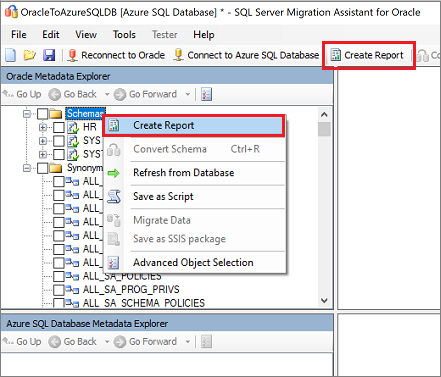Click object selection icon in Azure explorer toolbar
Screen dimensions: 441x377
pyautogui.click(x=207, y=342)
